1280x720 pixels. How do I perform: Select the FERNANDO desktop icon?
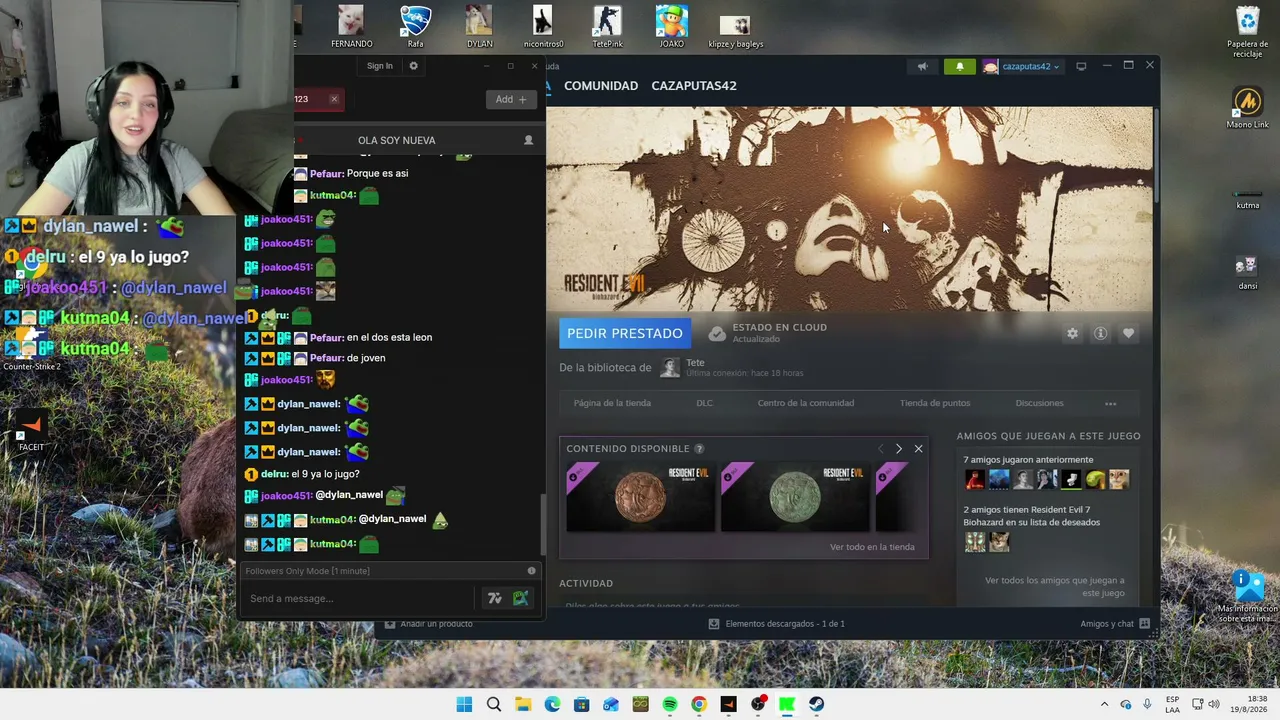click(x=351, y=27)
